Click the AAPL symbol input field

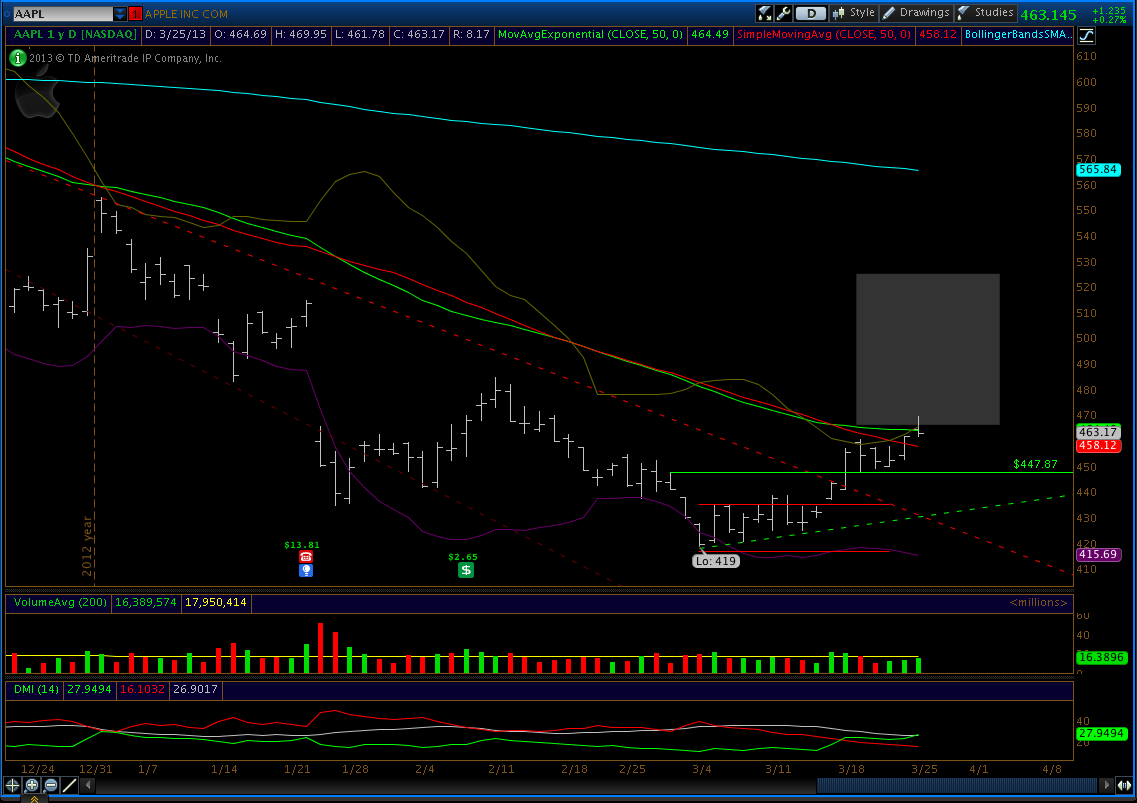pyautogui.click(x=62, y=14)
